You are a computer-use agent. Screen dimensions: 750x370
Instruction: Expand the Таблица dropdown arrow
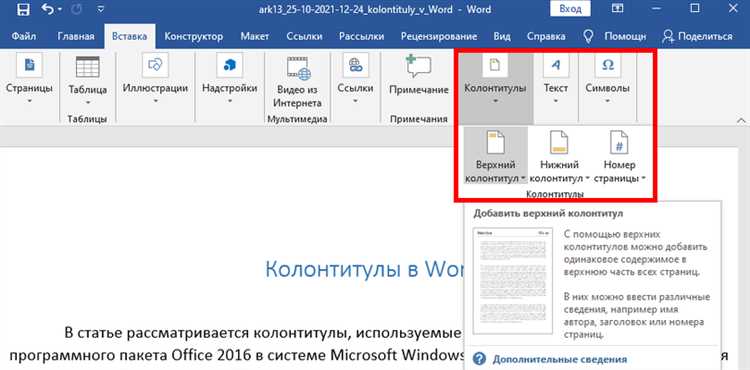(x=88, y=102)
